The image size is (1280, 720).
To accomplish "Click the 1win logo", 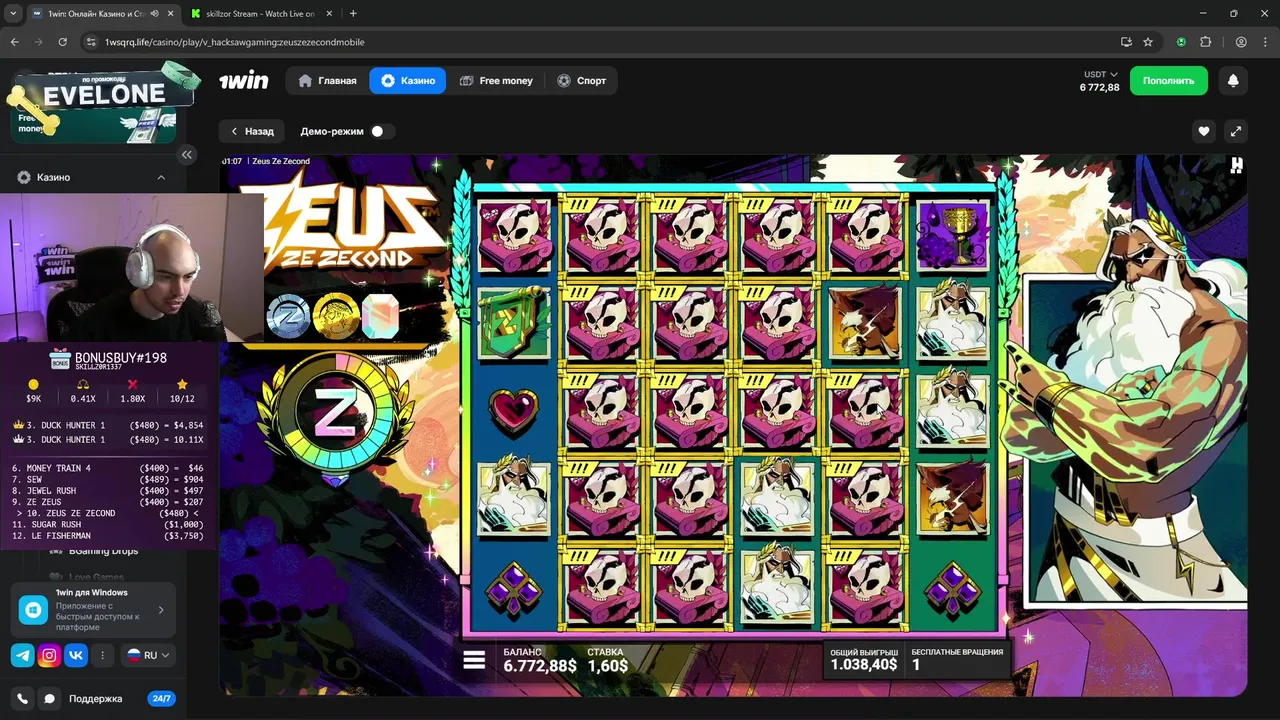I will [244, 81].
